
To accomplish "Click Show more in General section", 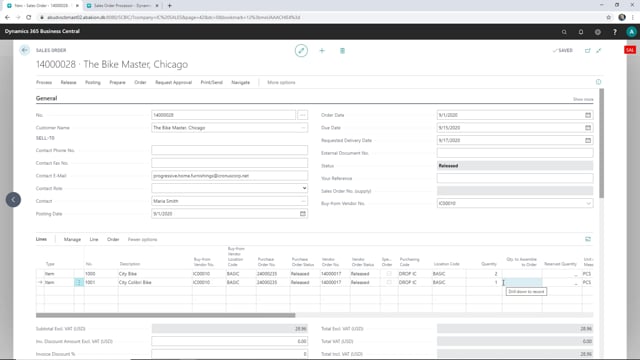I will click(583, 99).
